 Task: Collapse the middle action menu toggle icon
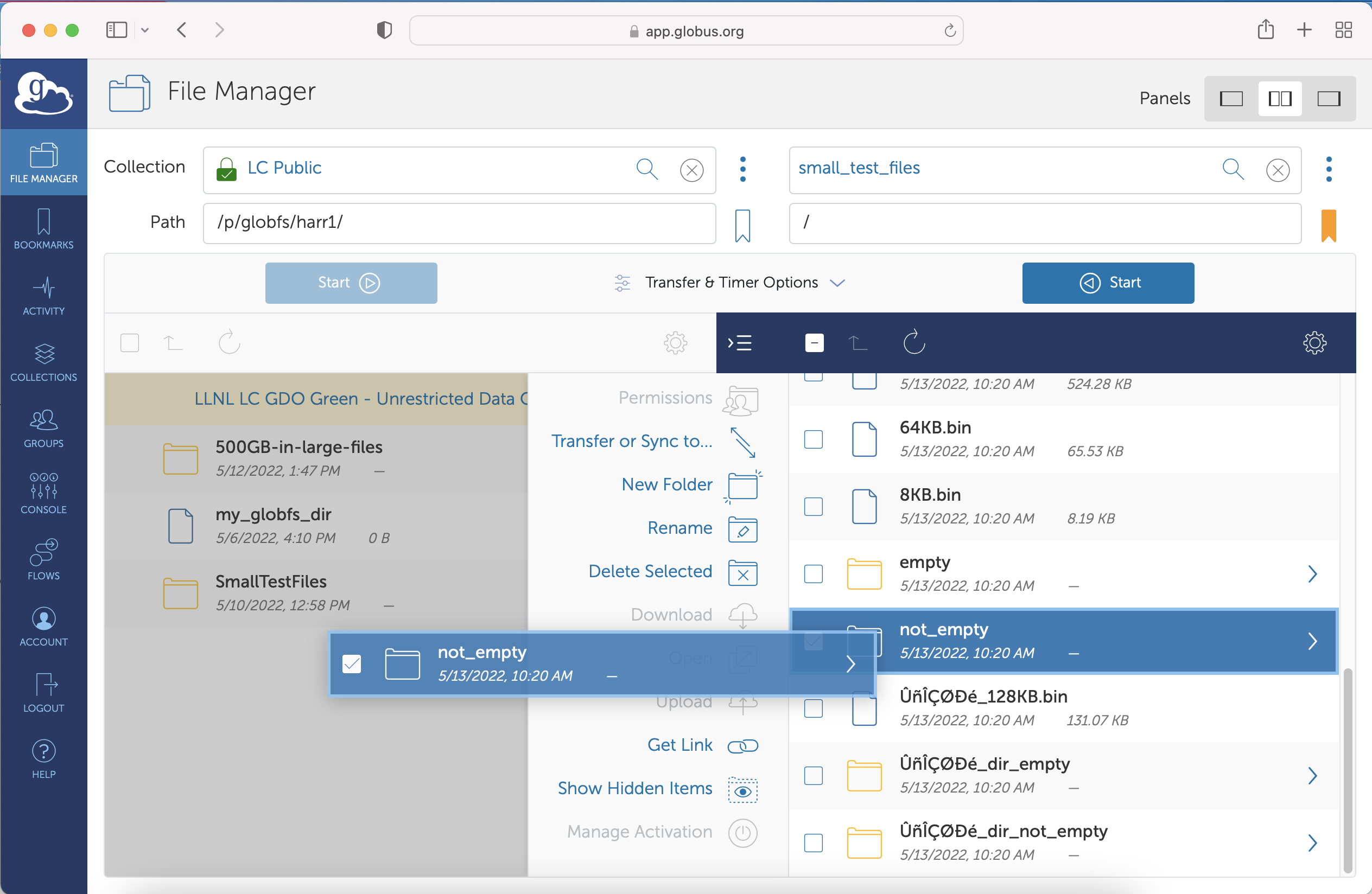[739, 343]
